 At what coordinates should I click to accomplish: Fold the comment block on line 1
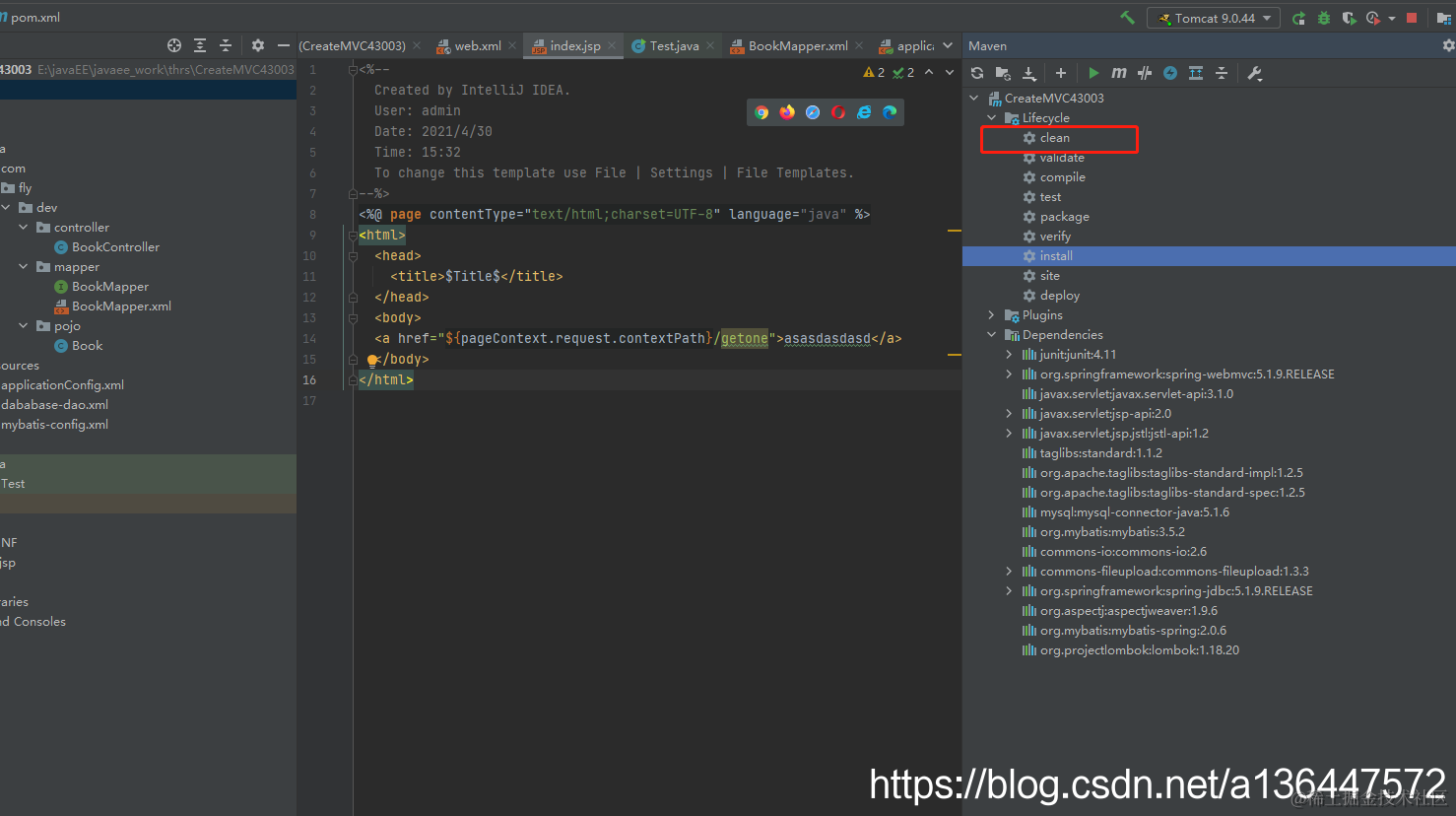[353, 70]
